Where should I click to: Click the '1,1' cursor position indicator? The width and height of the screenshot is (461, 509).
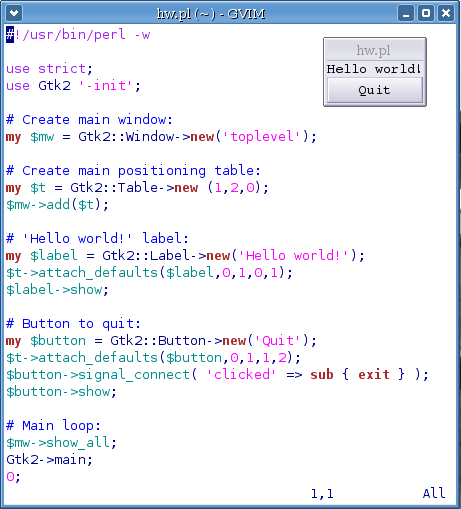tap(322, 494)
